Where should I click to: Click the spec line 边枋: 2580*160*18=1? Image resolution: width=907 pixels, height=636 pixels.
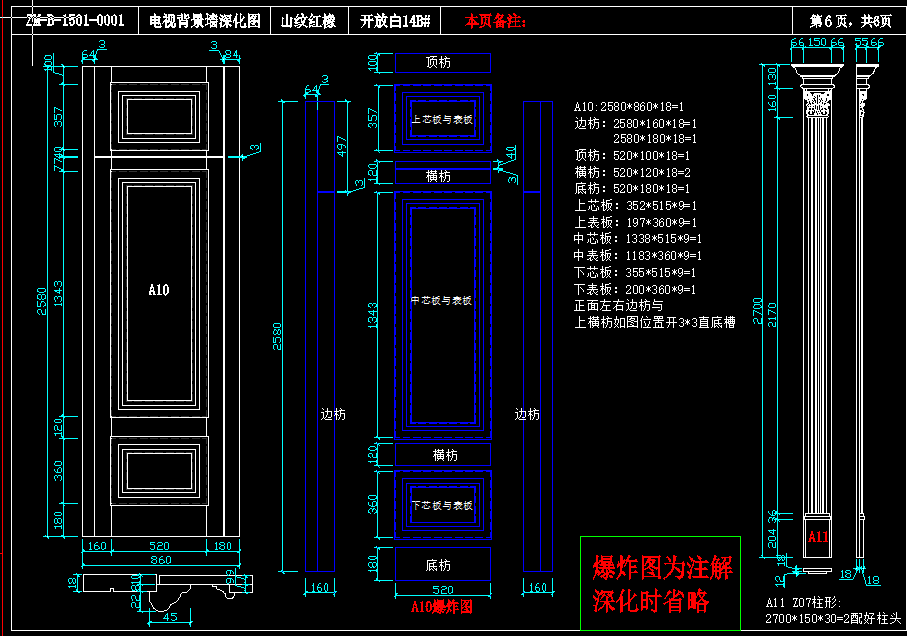point(635,124)
